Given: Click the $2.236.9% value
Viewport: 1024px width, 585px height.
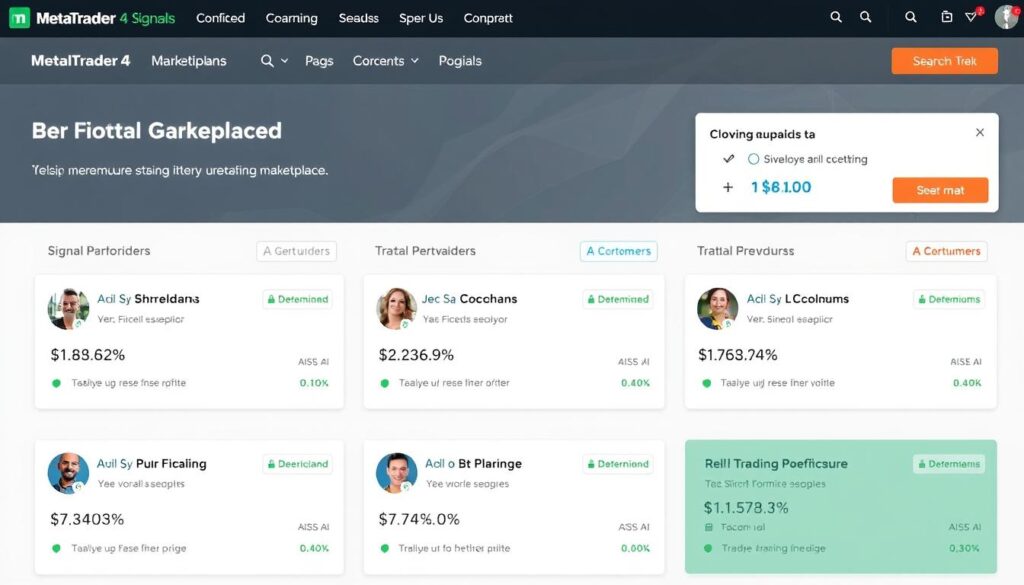Looking at the screenshot, I should (416, 355).
